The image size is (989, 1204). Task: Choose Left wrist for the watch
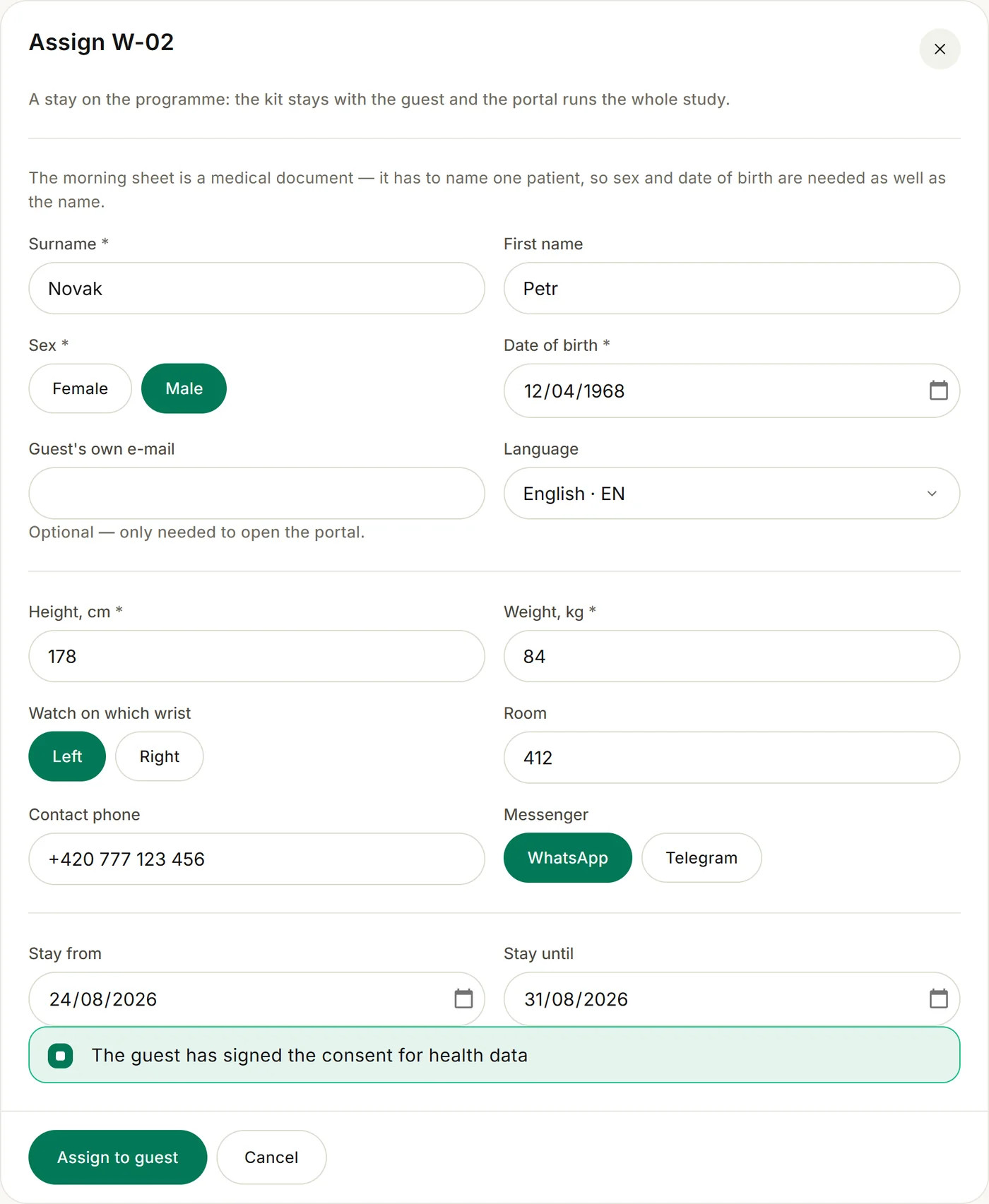[67, 756]
